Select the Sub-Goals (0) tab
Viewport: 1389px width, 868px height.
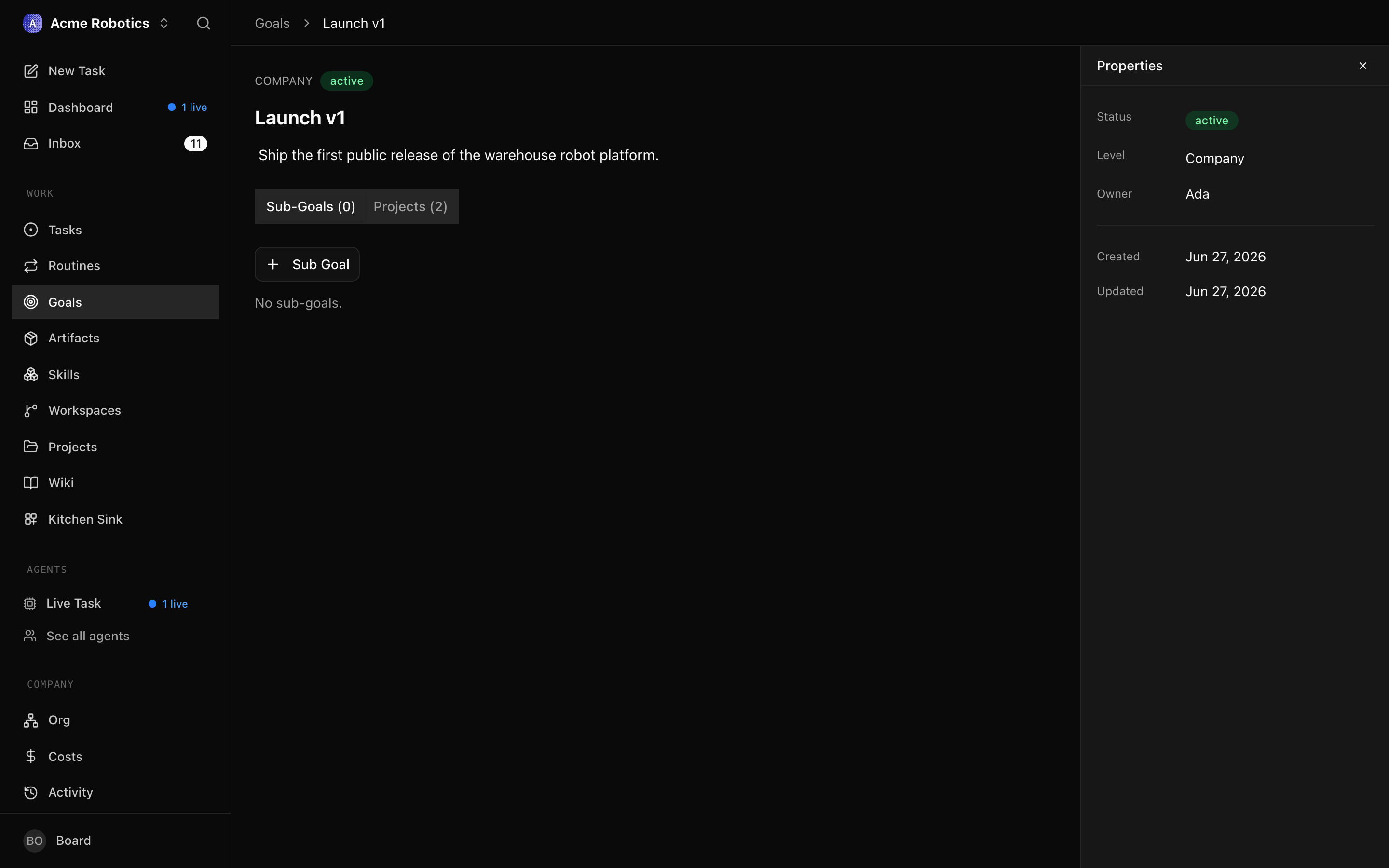click(x=311, y=207)
